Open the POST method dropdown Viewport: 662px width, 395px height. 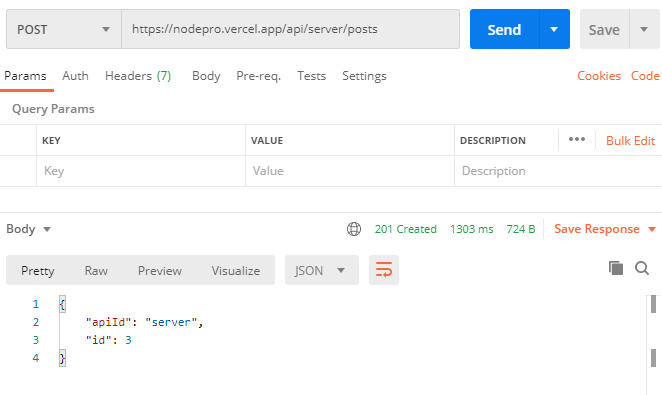click(x=64, y=29)
